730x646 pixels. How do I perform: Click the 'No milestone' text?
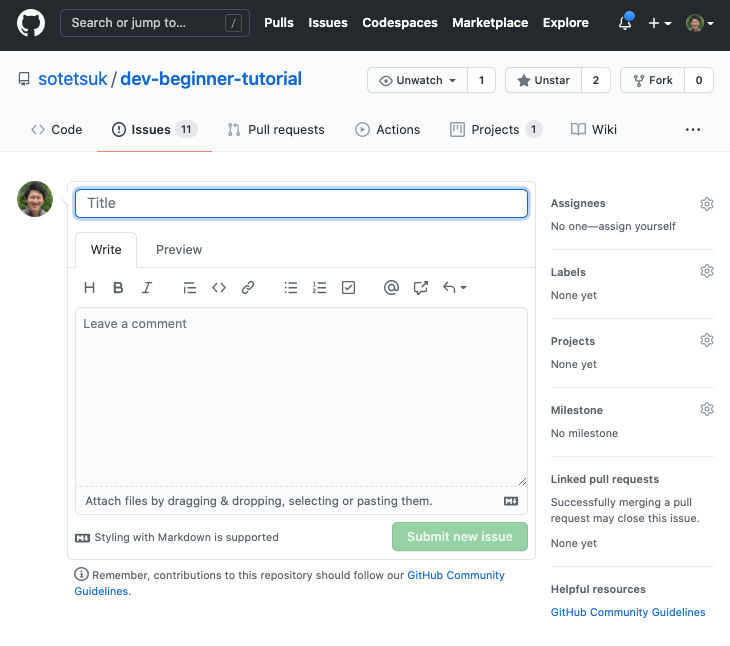pyautogui.click(x=584, y=433)
